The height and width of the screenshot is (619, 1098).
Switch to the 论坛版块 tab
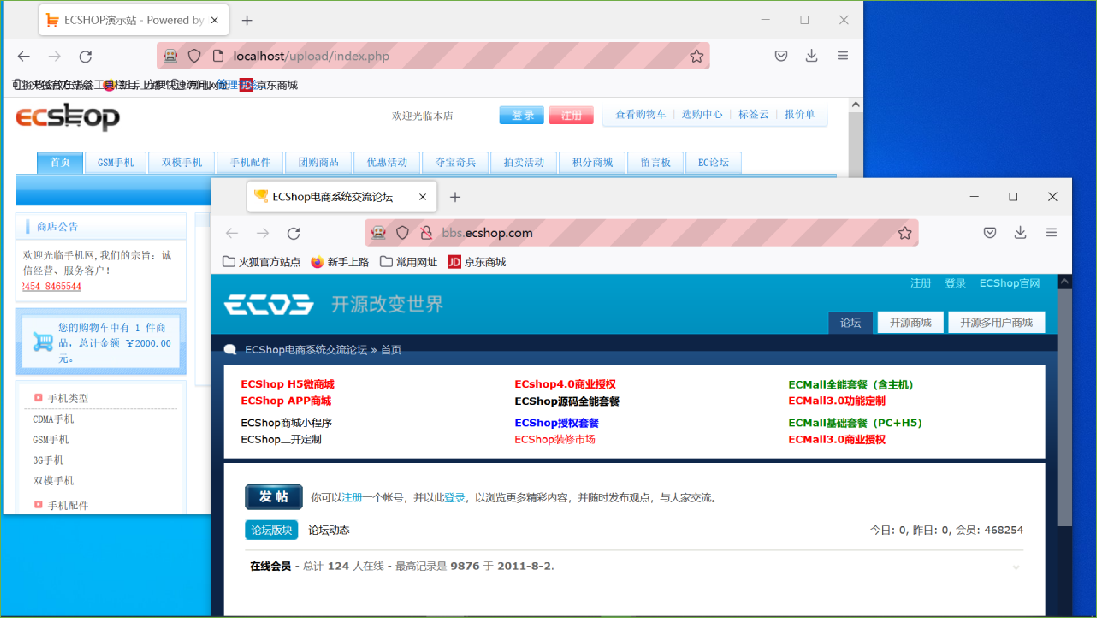click(x=272, y=530)
